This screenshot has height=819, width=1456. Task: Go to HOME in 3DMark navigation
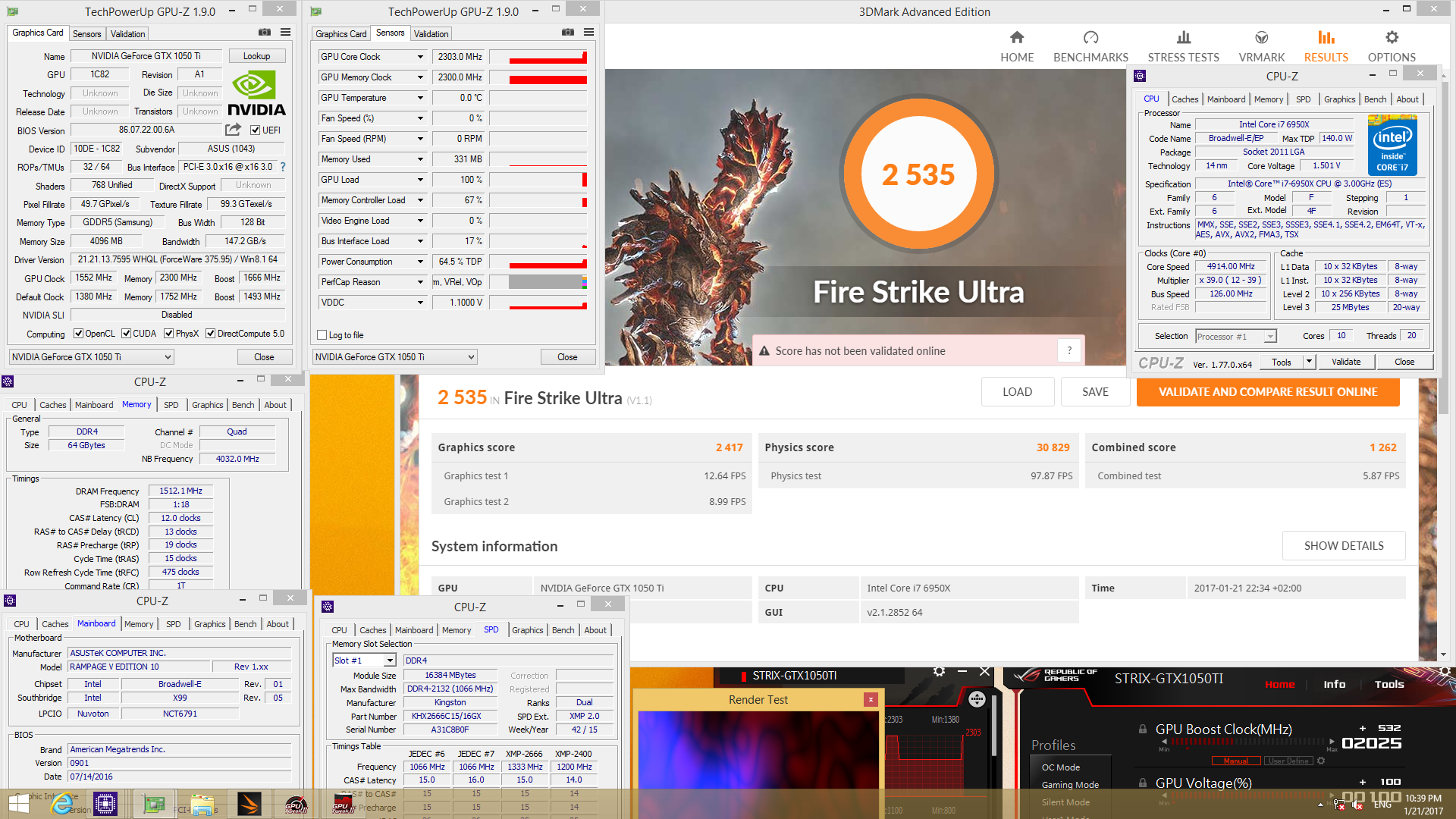[1017, 46]
